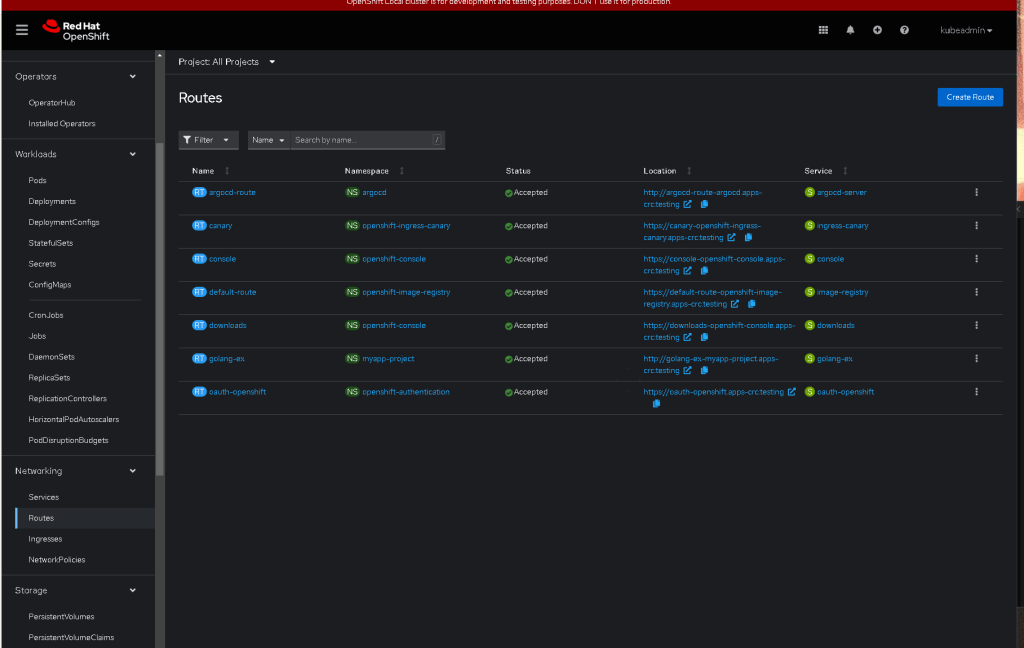Viewport: 1024px width, 648px height.
Task: Open kebab menu for downloads row
Action: [x=976, y=326]
